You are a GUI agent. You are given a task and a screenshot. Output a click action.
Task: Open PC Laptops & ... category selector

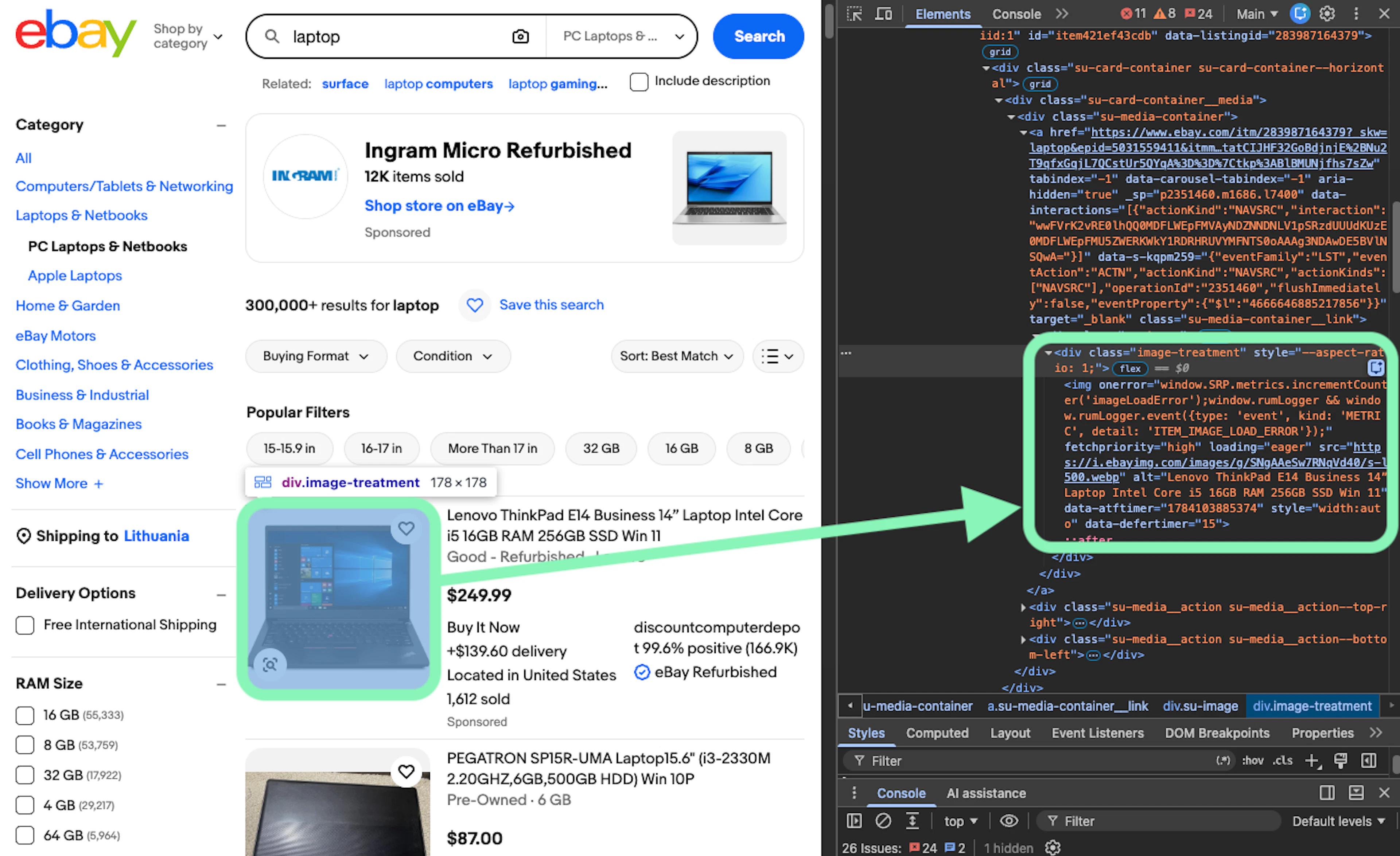623,36
